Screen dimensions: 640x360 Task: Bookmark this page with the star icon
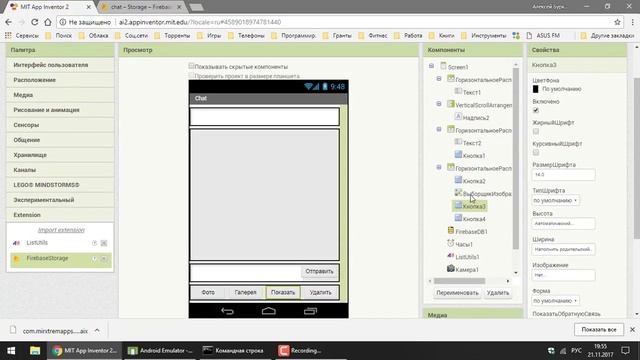coord(617,22)
